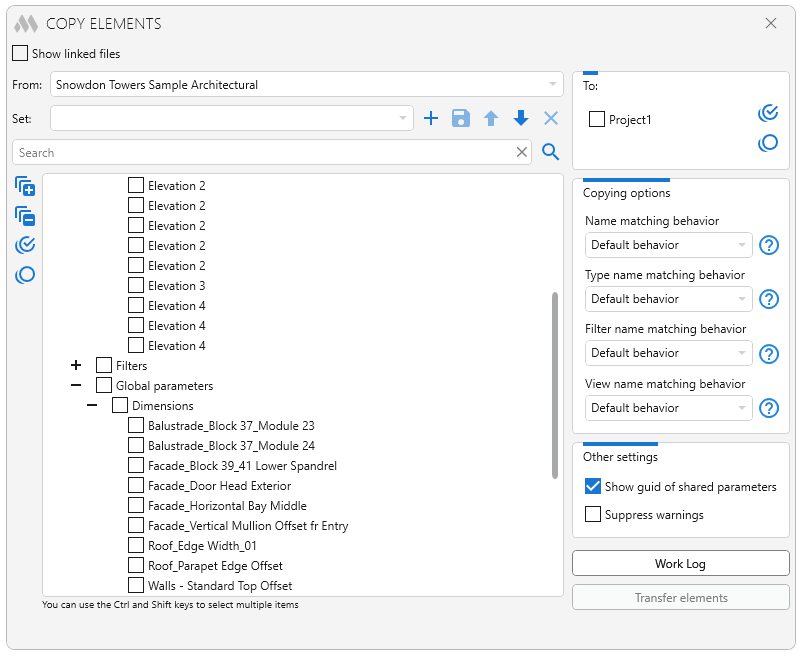Click the blue down arrow icon
The height and width of the screenshot is (656, 804).
[x=521, y=118]
